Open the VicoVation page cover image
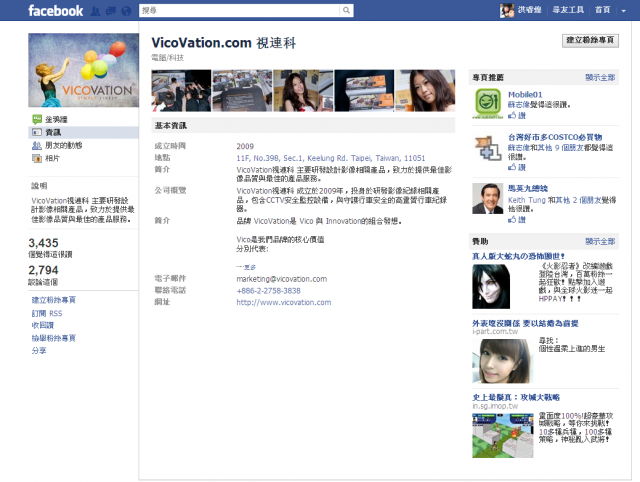640x482 pixels. tap(83, 70)
